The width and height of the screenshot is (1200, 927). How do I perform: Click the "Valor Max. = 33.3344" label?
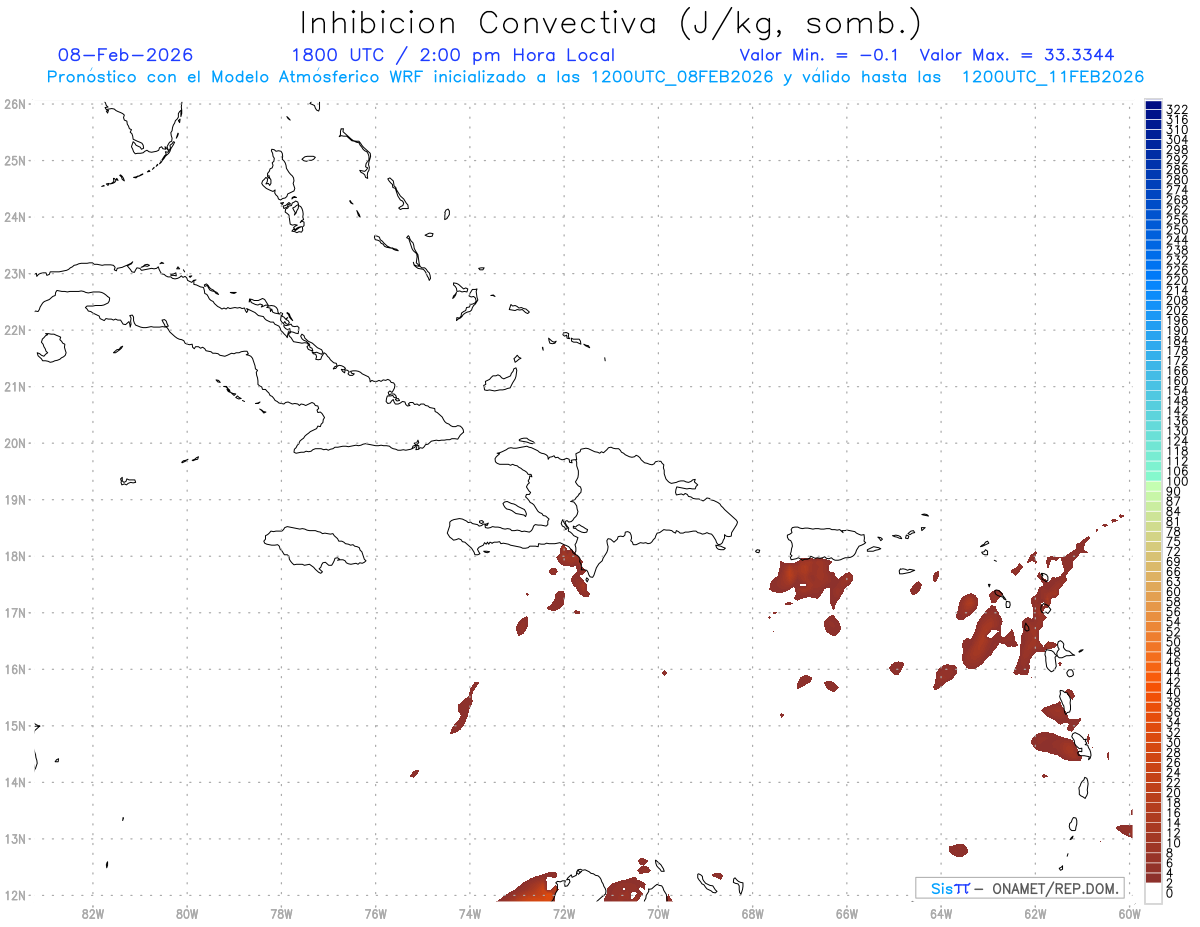coord(1016,55)
